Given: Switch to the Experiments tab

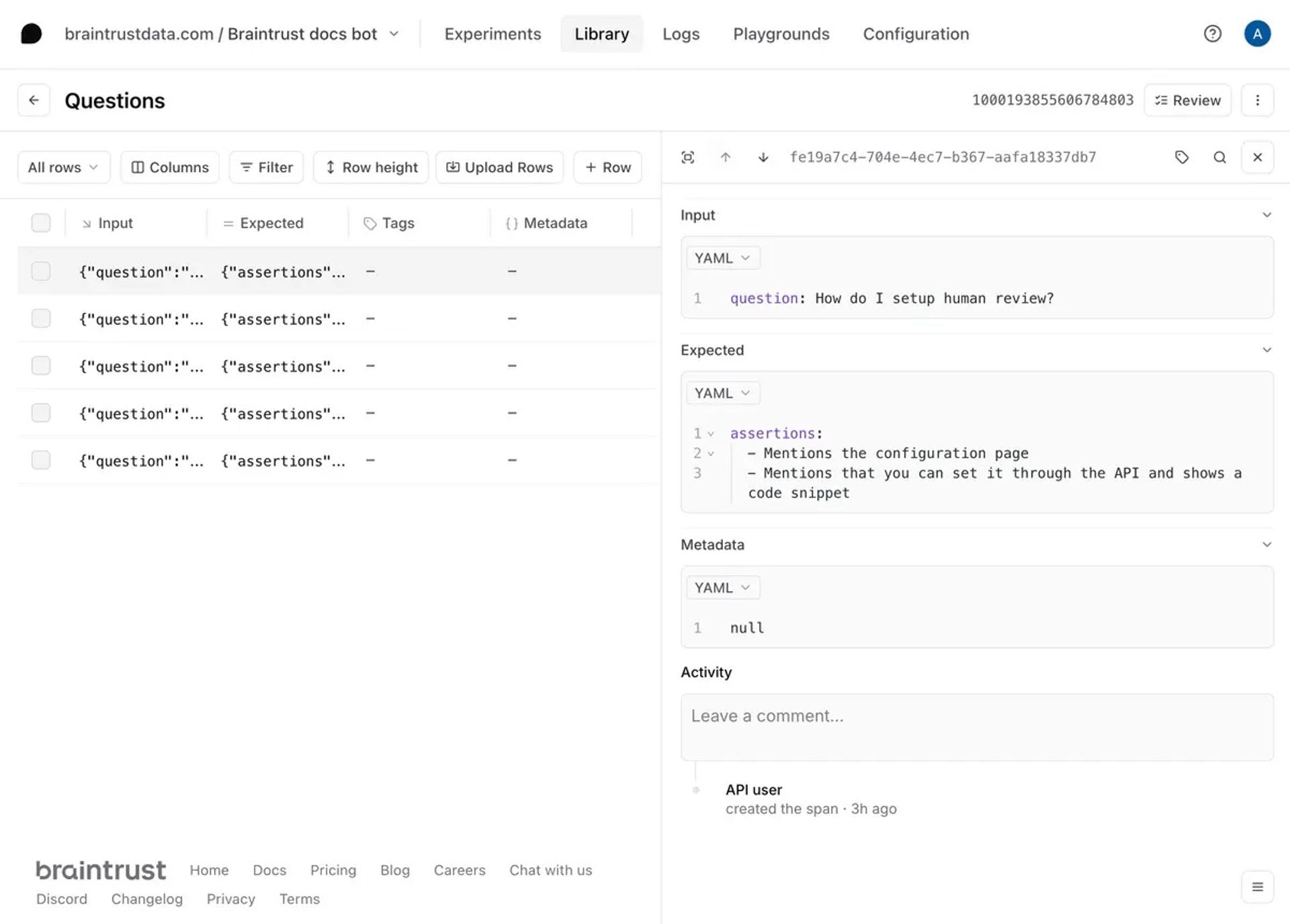Looking at the screenshot, I should pyautogui.click(x=493, y=33).
